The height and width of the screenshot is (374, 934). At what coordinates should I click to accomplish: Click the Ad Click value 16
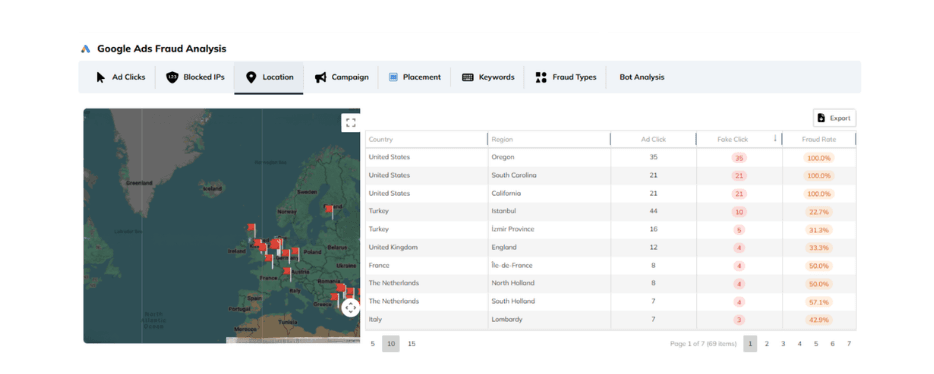pos(653,229)
